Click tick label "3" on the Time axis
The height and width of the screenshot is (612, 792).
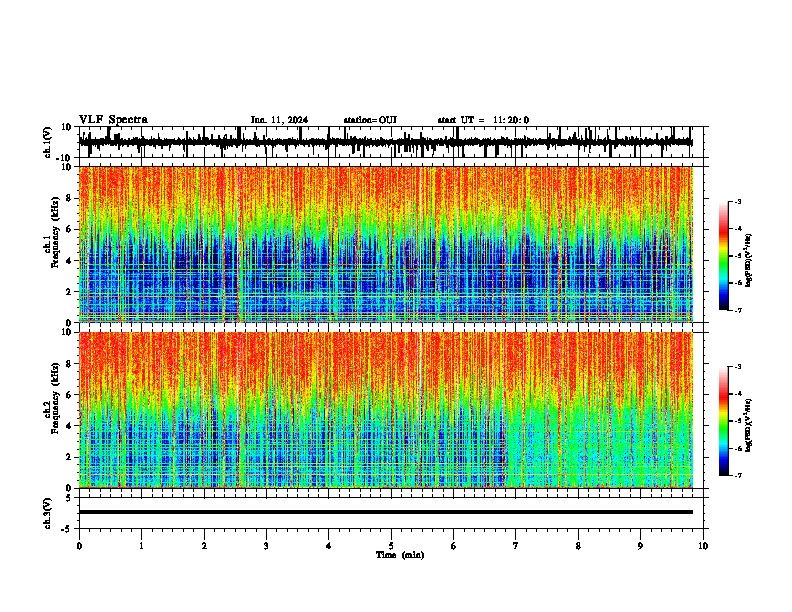pyautogui.click(x=266, y=546)
